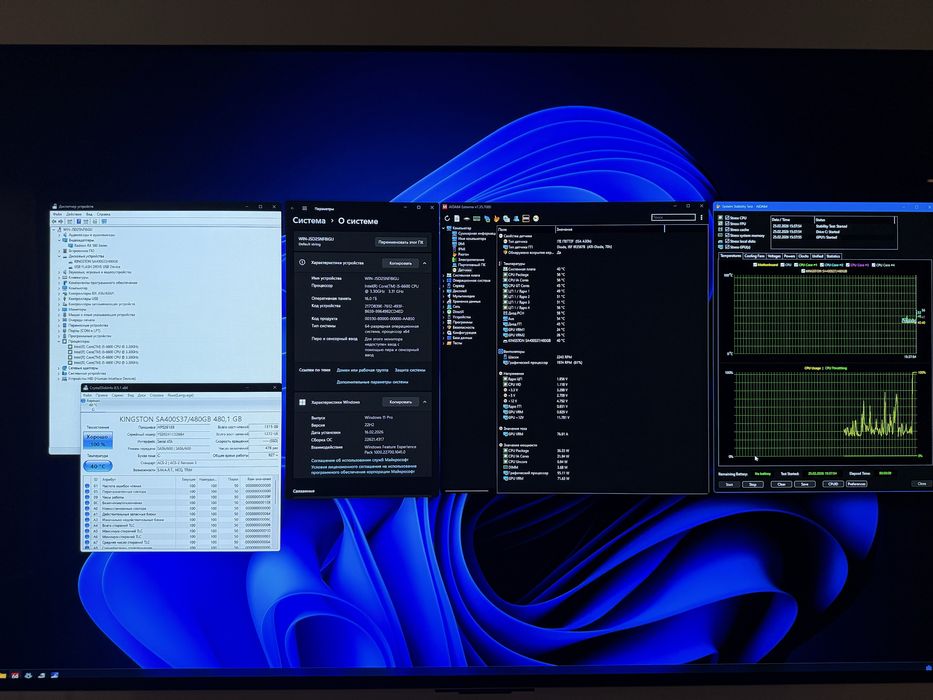Viewport: 933px width, 700px height.
Task: Click Система breadcrumb in Settings
Action: click(309, 221)
